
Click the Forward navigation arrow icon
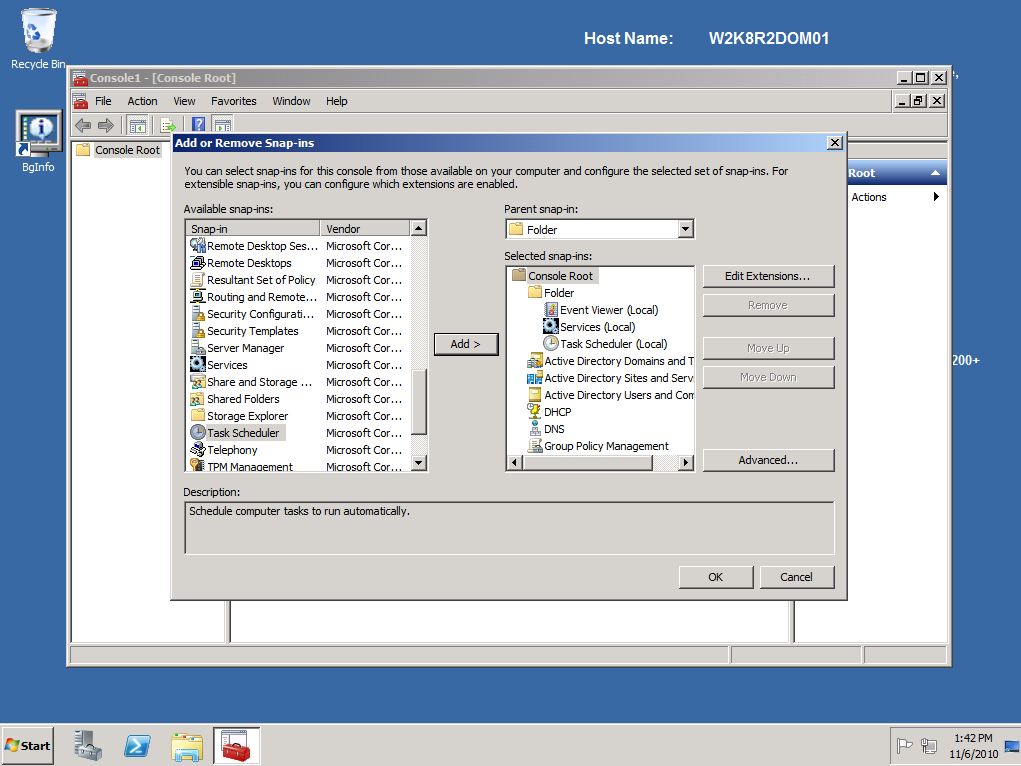tap(106, 124)
